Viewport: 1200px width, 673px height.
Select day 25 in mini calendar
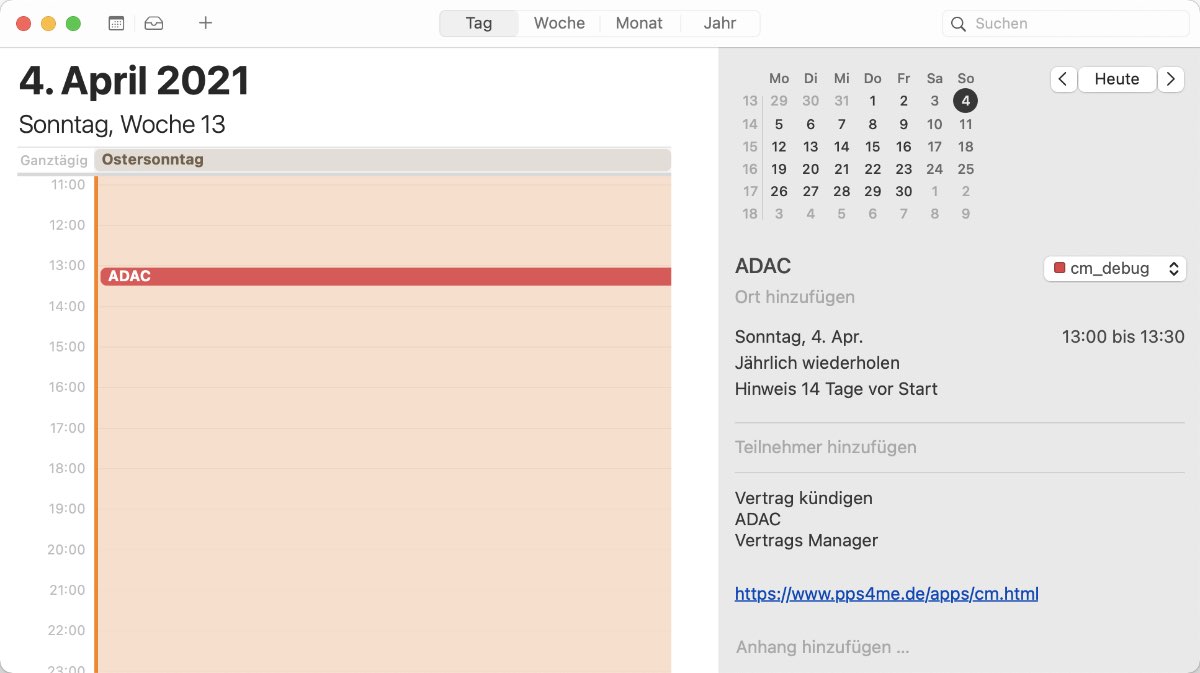coord(966,169)
